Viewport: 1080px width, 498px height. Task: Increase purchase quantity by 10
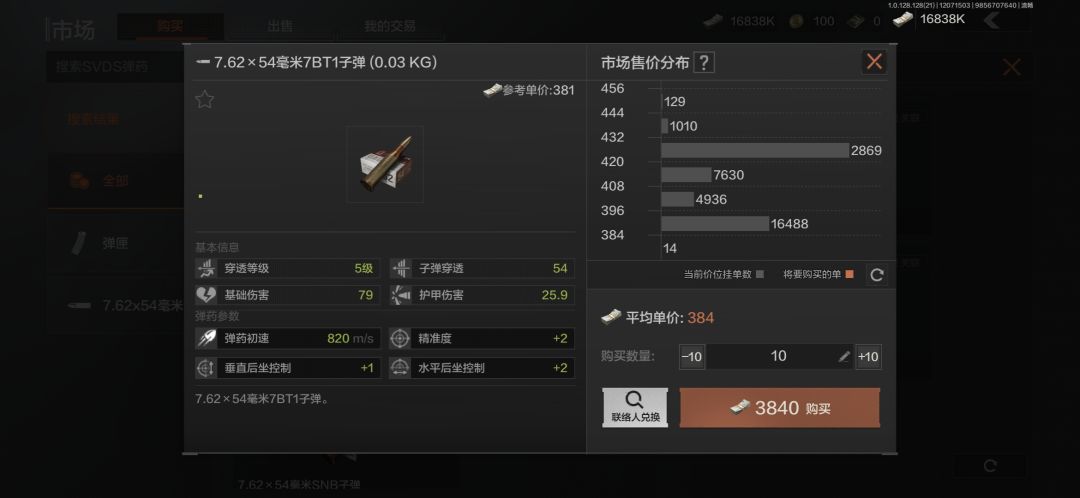tap(868, 357)
